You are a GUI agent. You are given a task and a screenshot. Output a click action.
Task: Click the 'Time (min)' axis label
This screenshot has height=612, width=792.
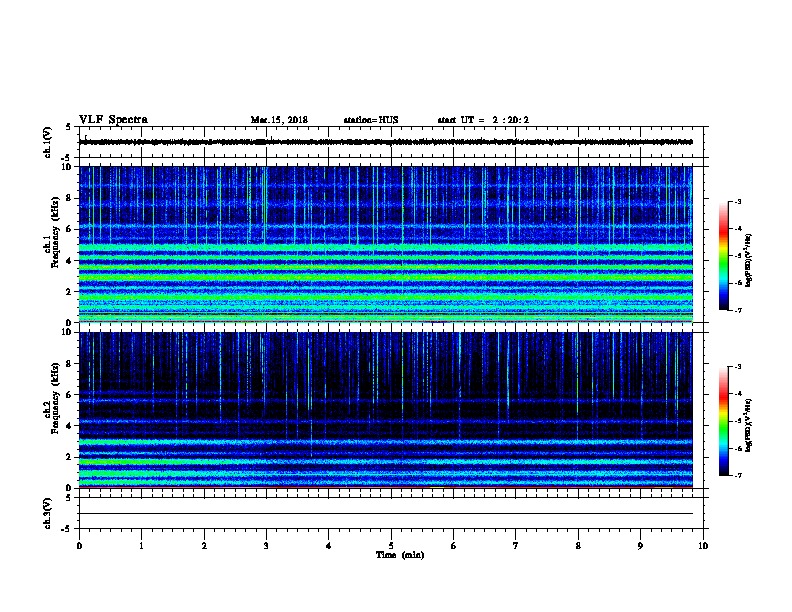(400, 555)
